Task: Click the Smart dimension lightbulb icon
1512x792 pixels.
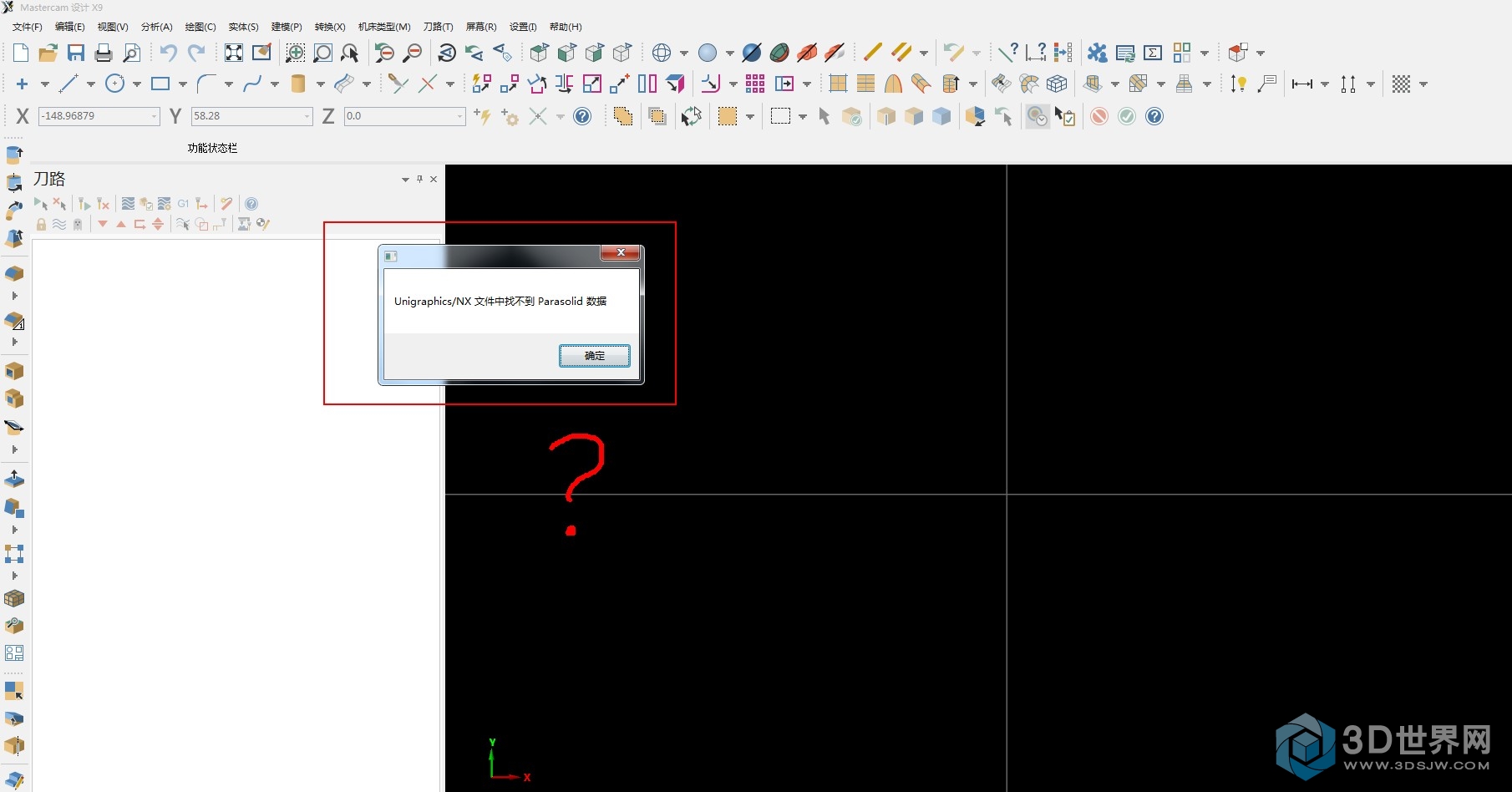Action: coord(1238,84)
